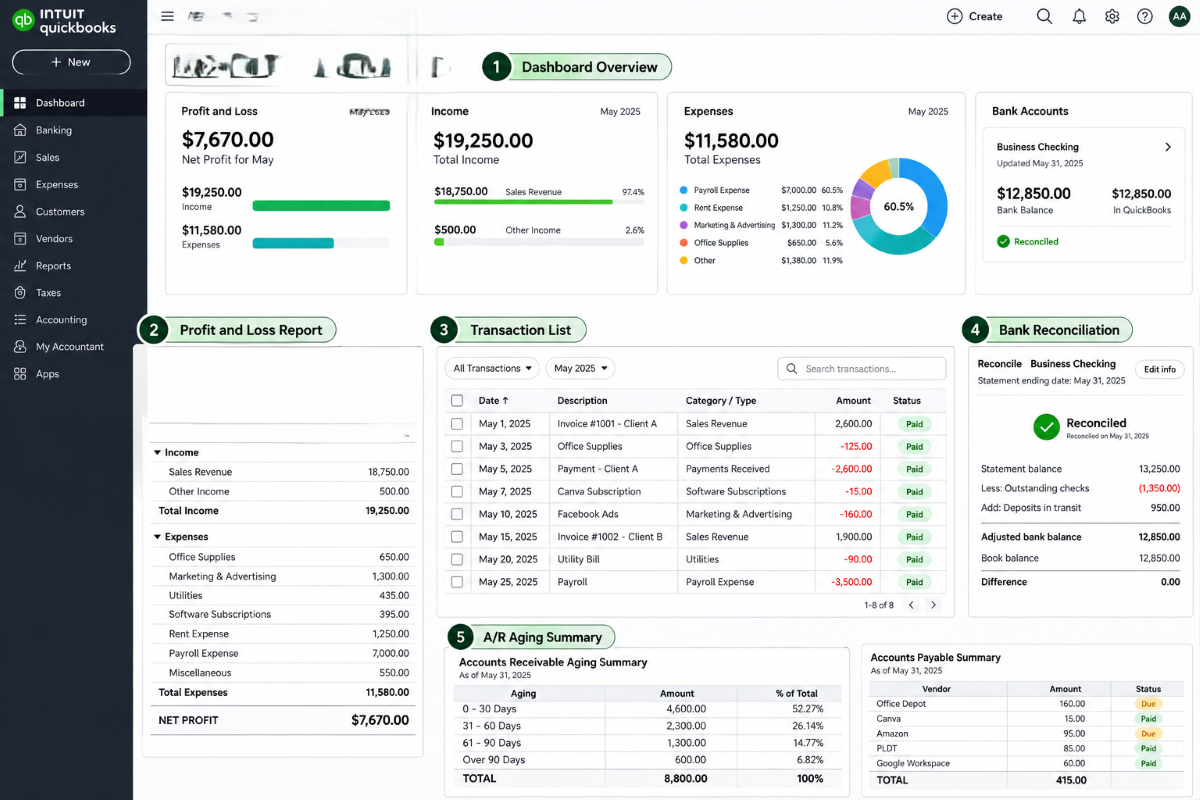The image size is (1200, 800).
Task: Open Business Checking account chevron
Action: tap(1167, 147)
